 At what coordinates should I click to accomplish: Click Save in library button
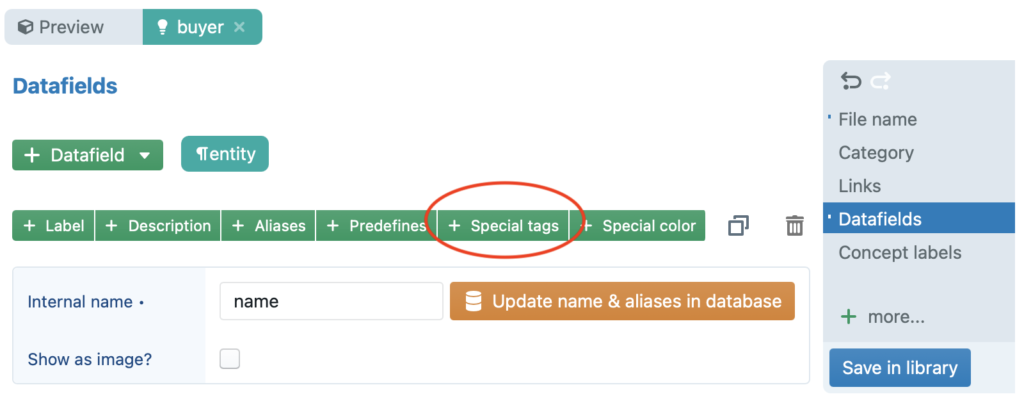899,368
